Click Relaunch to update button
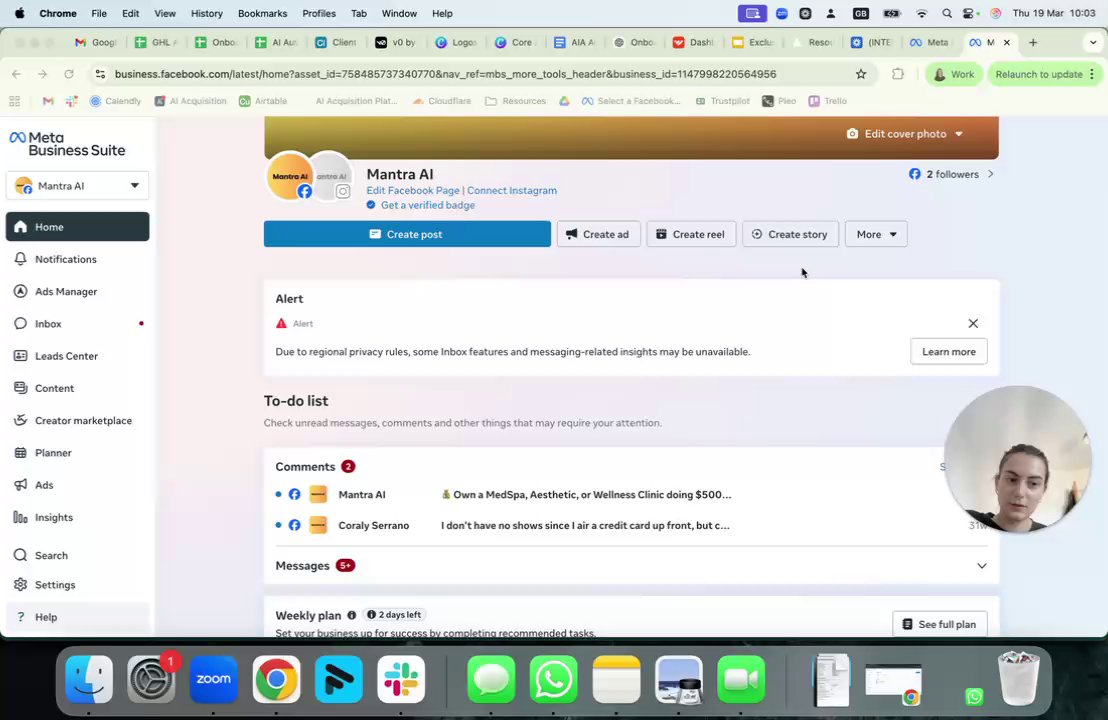Image resolution: width=1108 pixels, height=720 pixels. point(1044,74)
